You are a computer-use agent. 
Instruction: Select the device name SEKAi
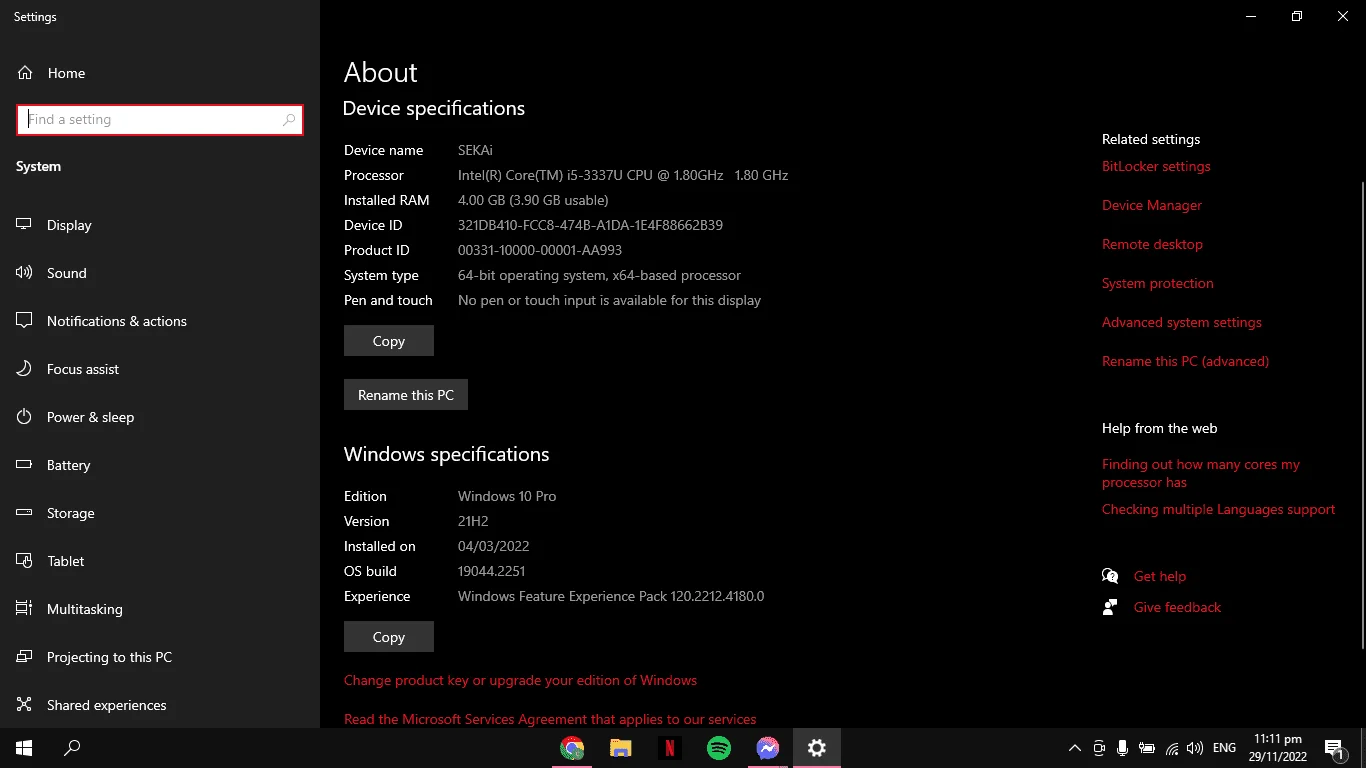click(x=475, y=150)
